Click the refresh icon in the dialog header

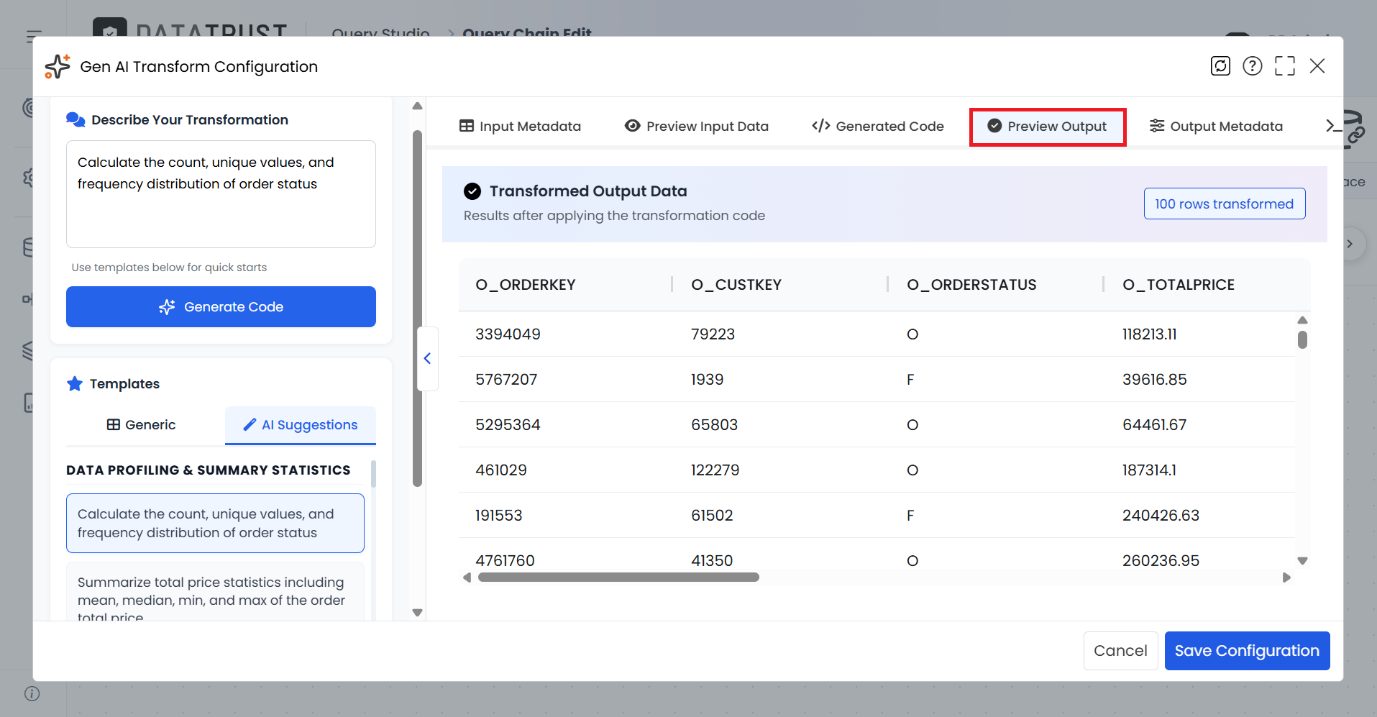pos(1220,66)
